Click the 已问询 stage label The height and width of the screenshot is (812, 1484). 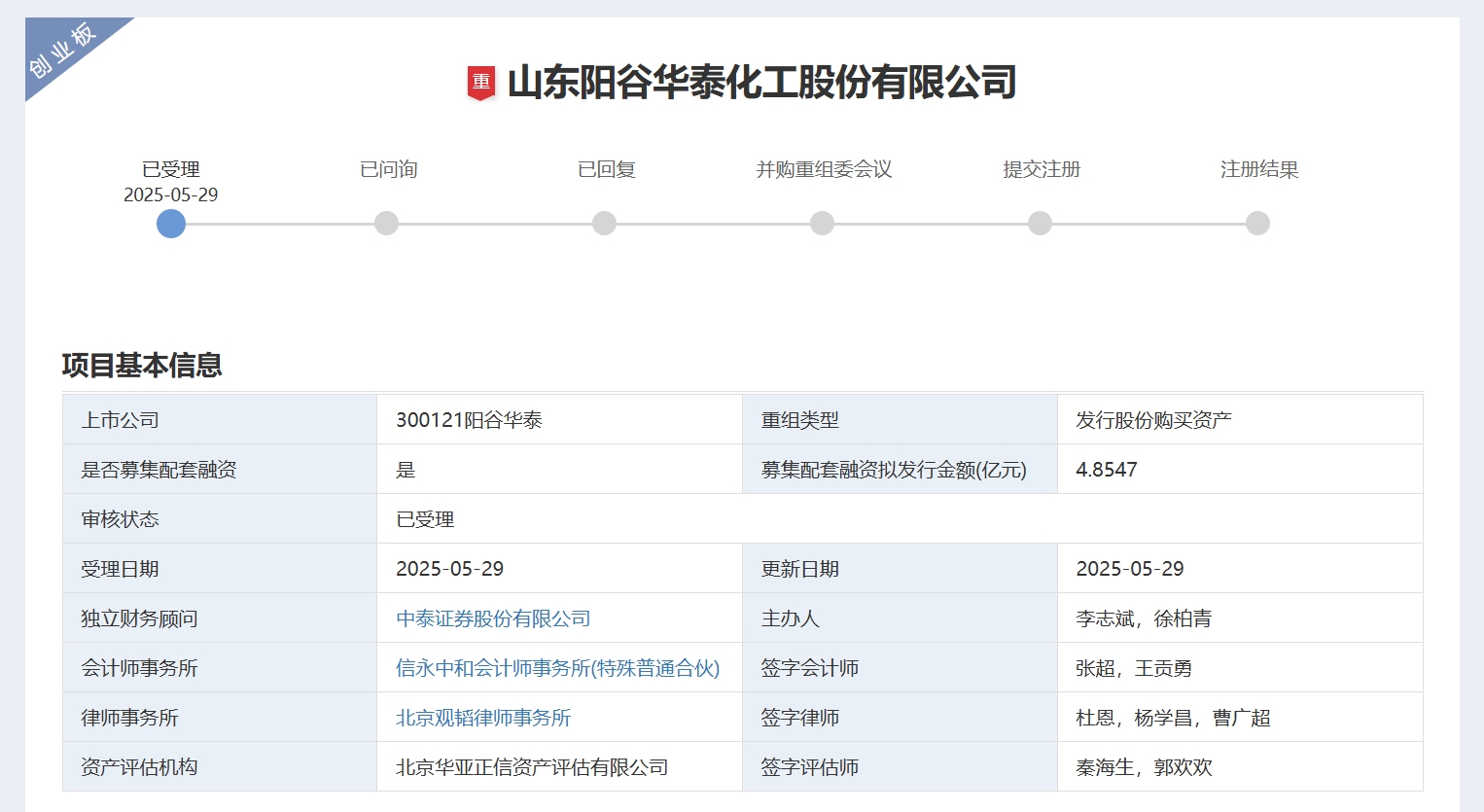pyautogui.click(x=389, y=169)
